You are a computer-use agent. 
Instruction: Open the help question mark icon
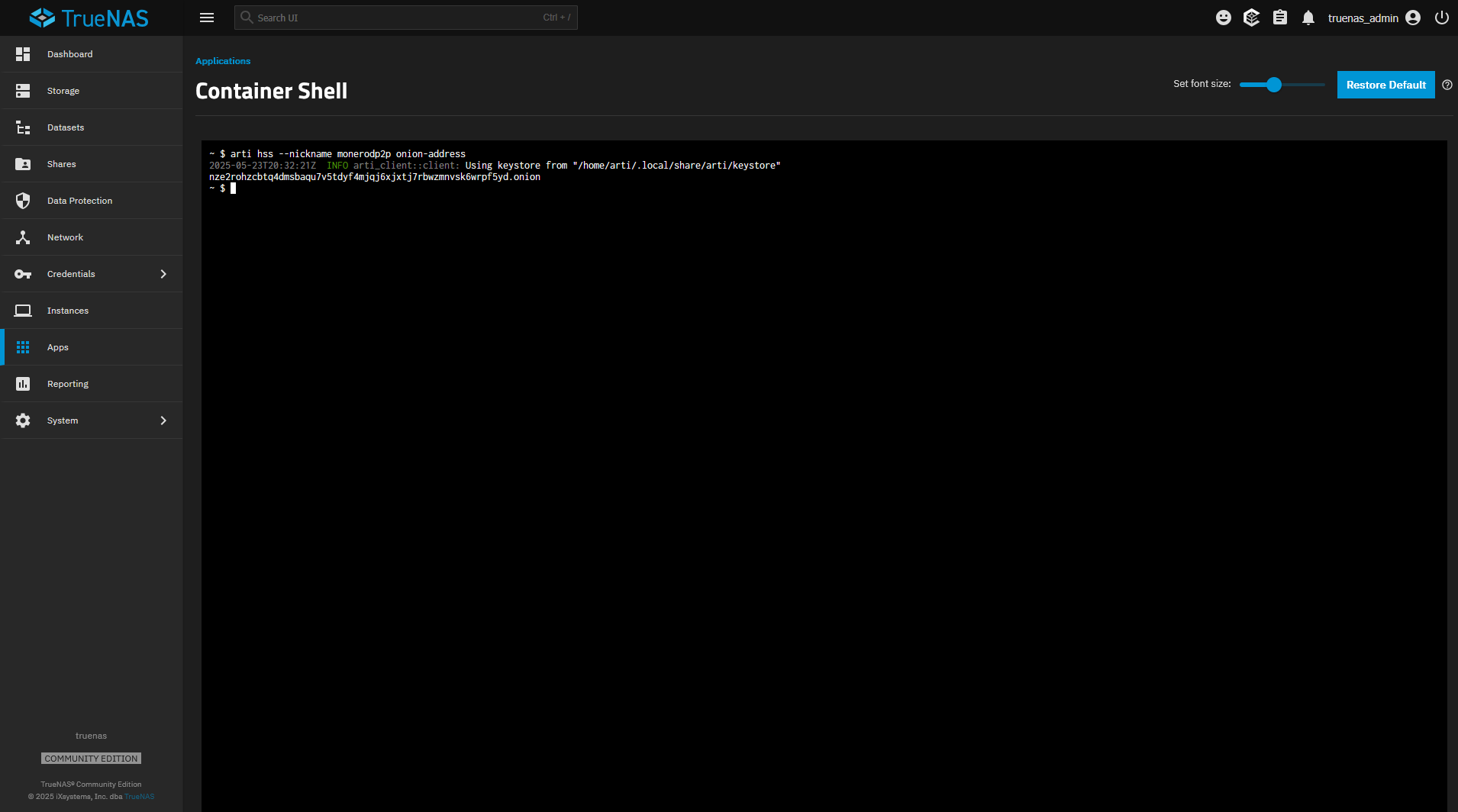click(x=1447, y=85)
